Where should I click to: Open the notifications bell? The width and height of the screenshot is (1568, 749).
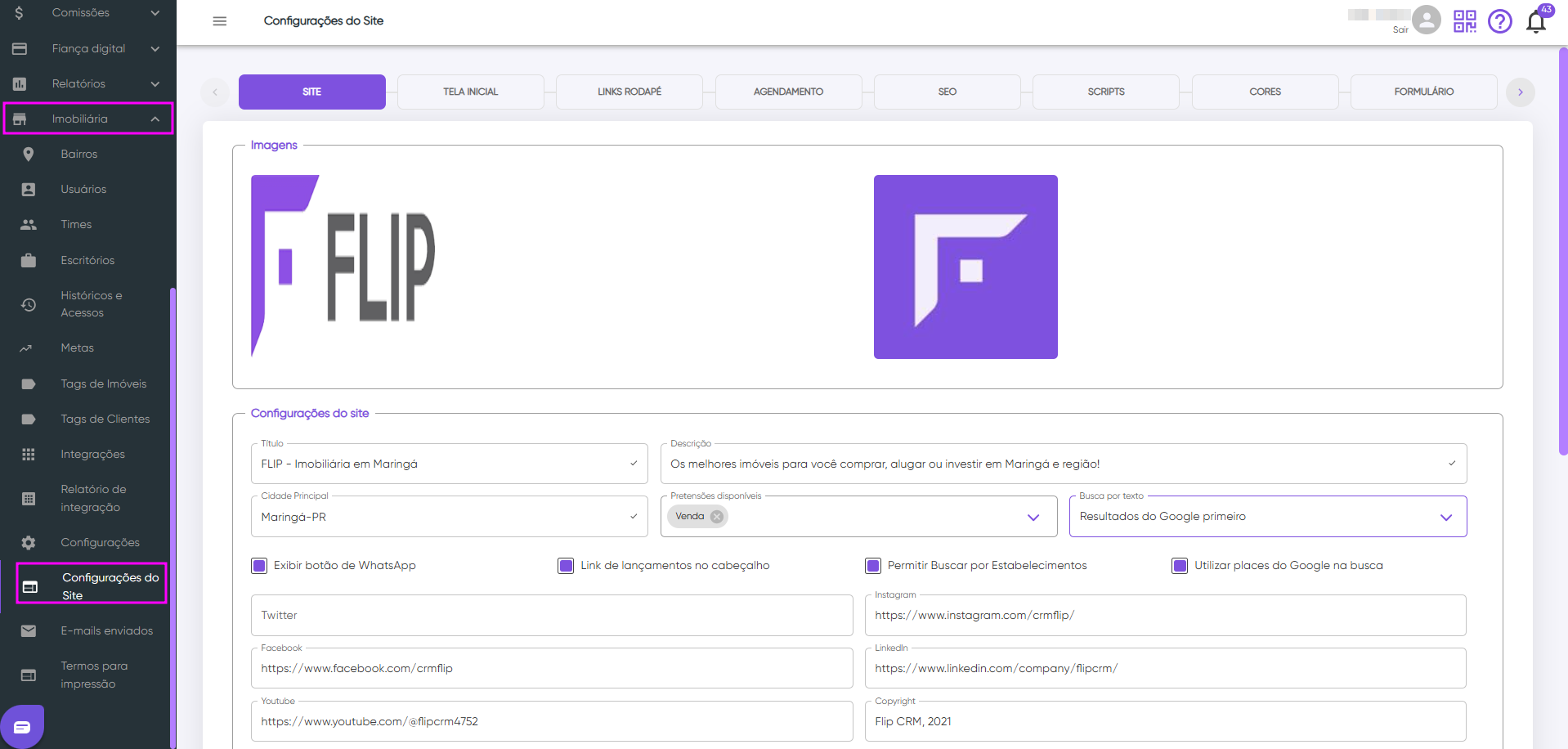1536,21
